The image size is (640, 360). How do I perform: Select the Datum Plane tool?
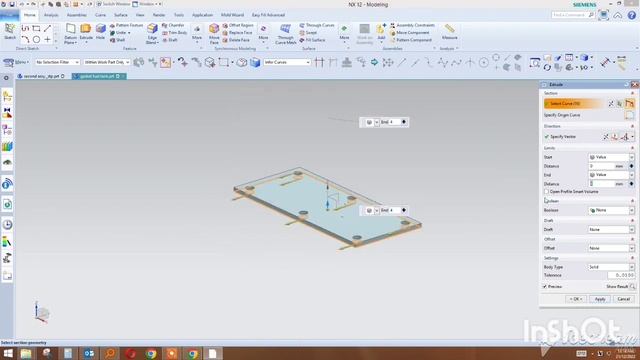click(70, 33)
